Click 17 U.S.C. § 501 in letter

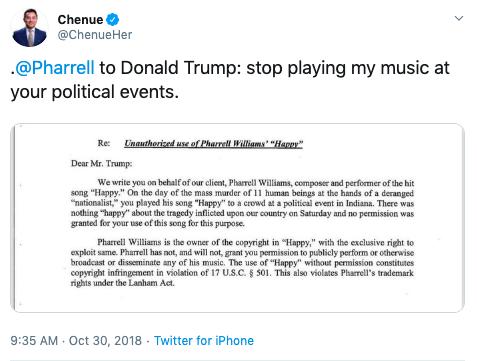click(x=241, y=273)
